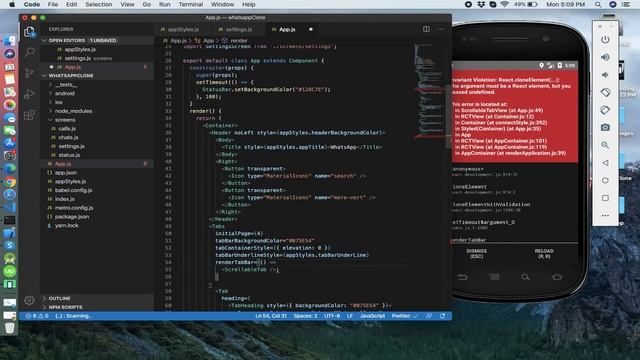Image resolution: width=640 pixels, height=360 pixels.
Task: Click errors and warnings count in status bar
Action: [37, 316]
